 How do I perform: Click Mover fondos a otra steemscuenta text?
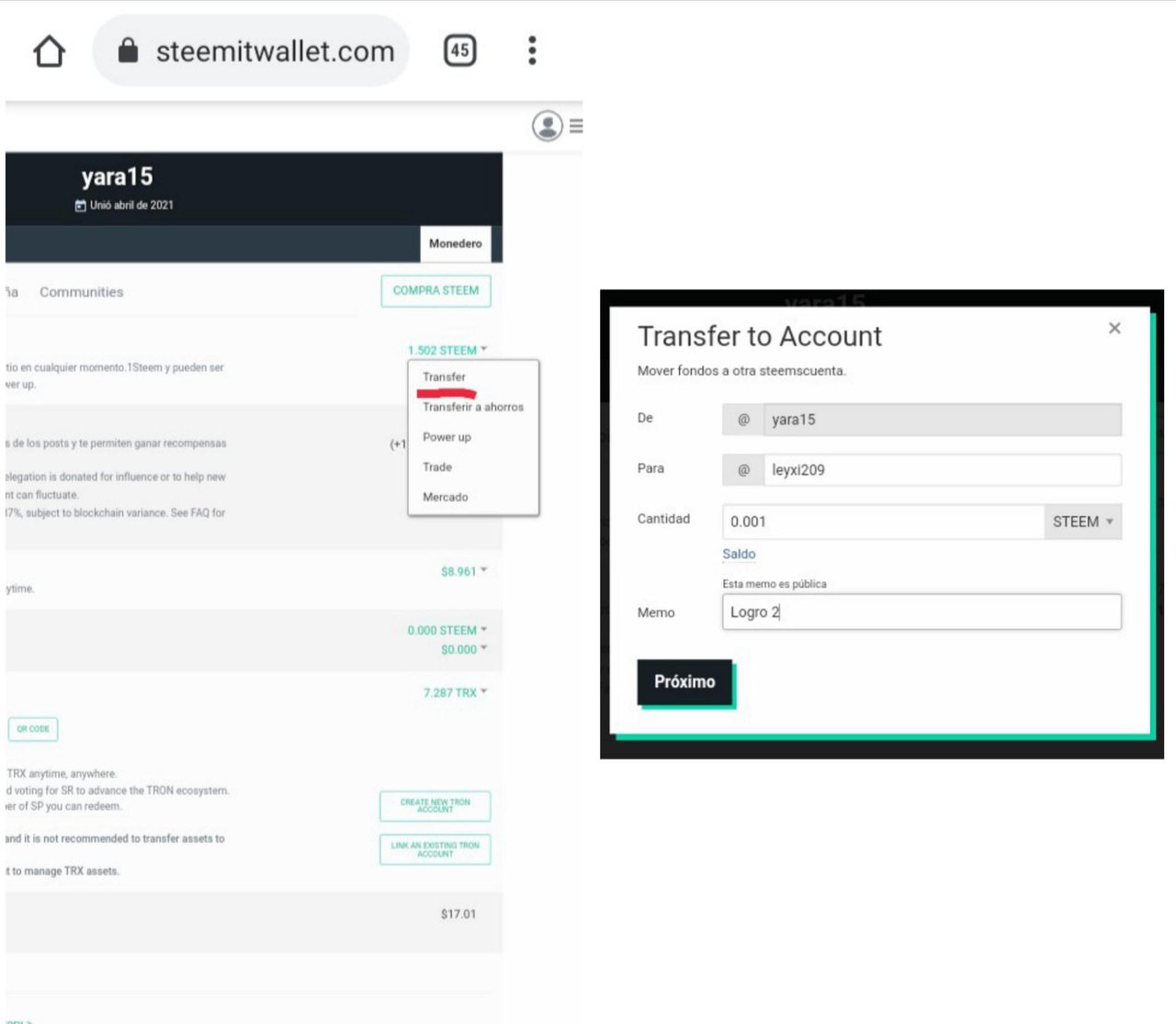tap(741, 371)
